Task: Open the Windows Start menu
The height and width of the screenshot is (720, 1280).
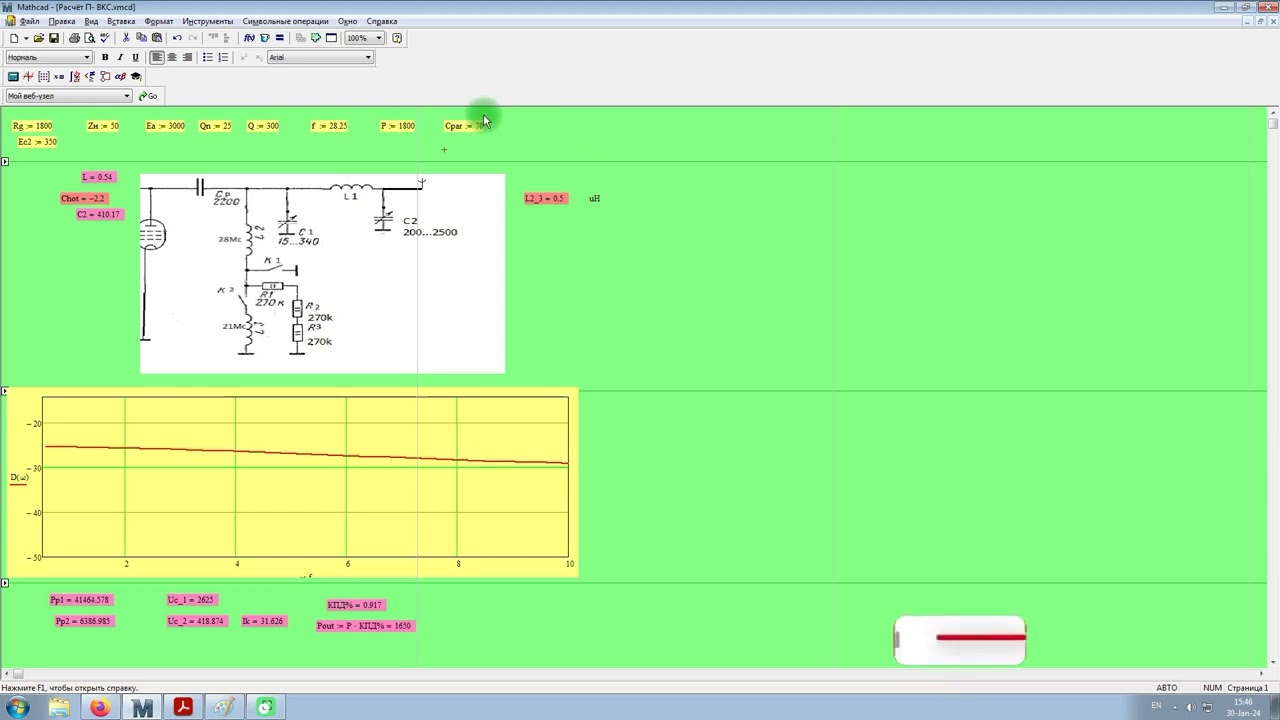Action: (x=17, y=708)
